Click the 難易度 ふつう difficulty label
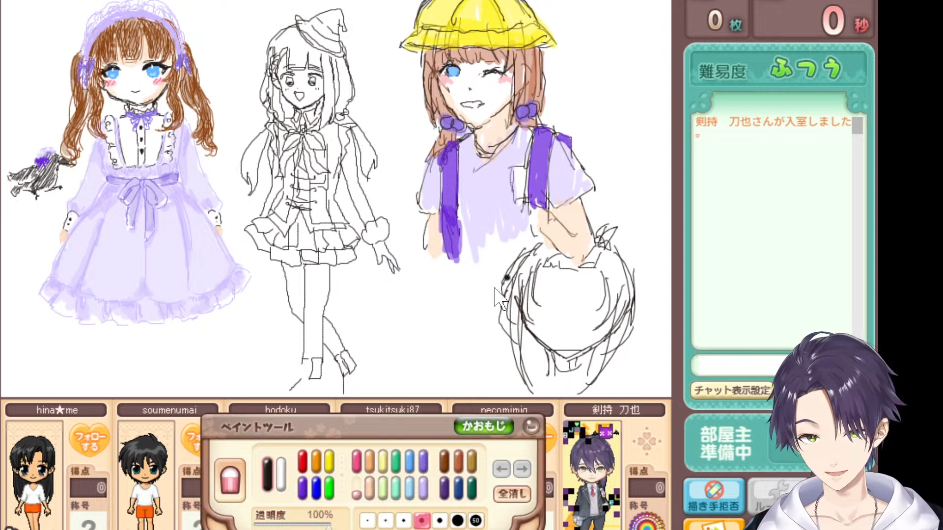 [778, 70]
